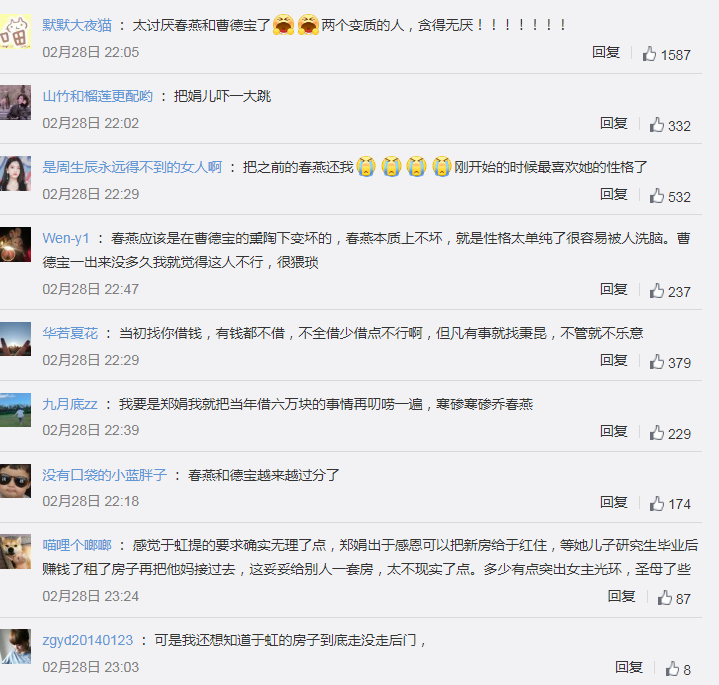This screenshot has width=719, height=685.
Task: Click sunglasses kid avatar of 没有口袋的小蓝胖子
Action: tap(15, 481)
